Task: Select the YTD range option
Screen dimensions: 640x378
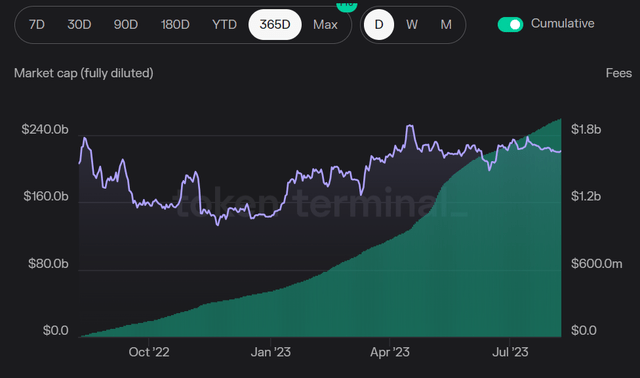Action: [x=224, y=24]
